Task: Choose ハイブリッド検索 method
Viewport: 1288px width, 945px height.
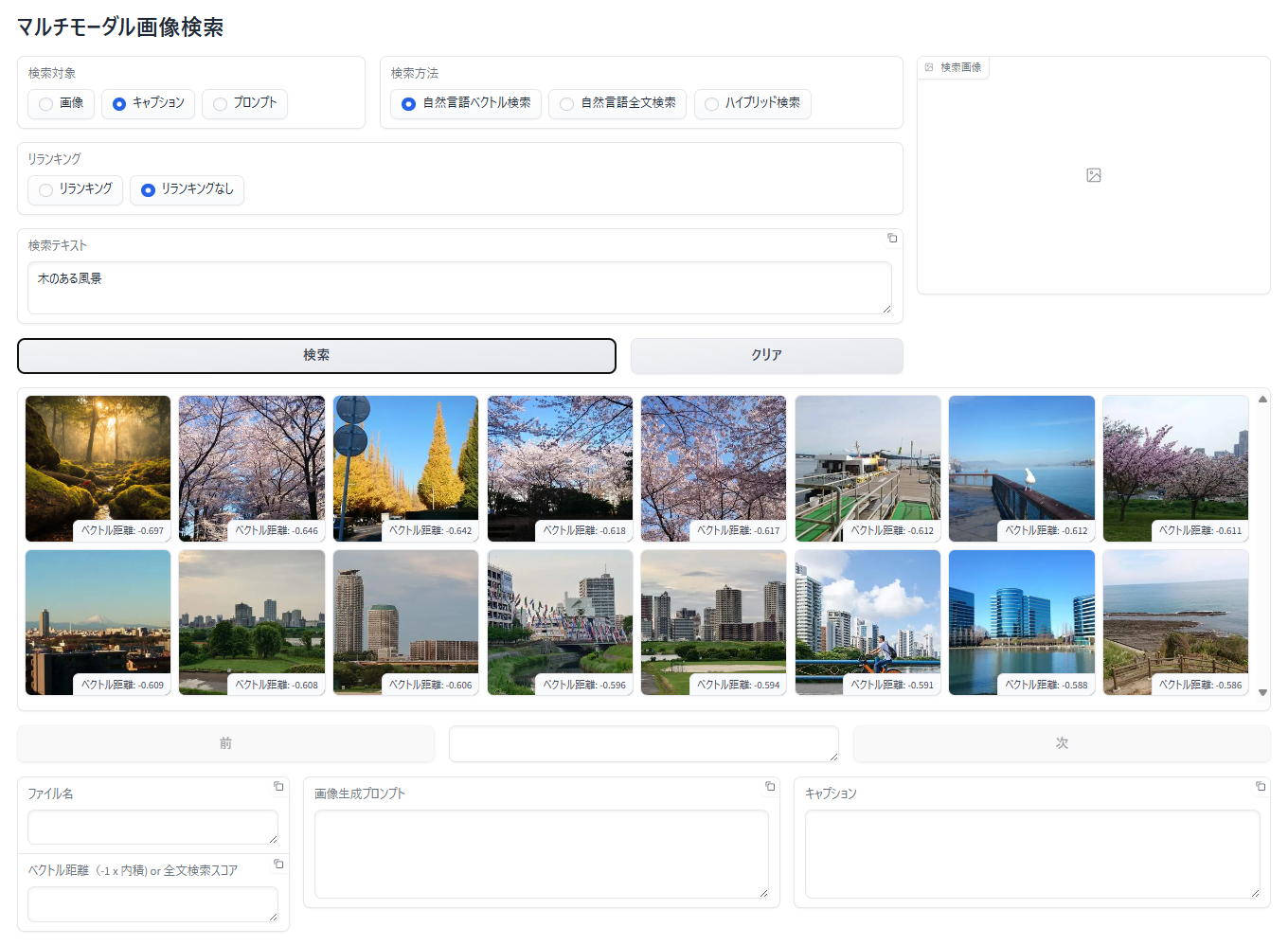Action: click(753, 103)
